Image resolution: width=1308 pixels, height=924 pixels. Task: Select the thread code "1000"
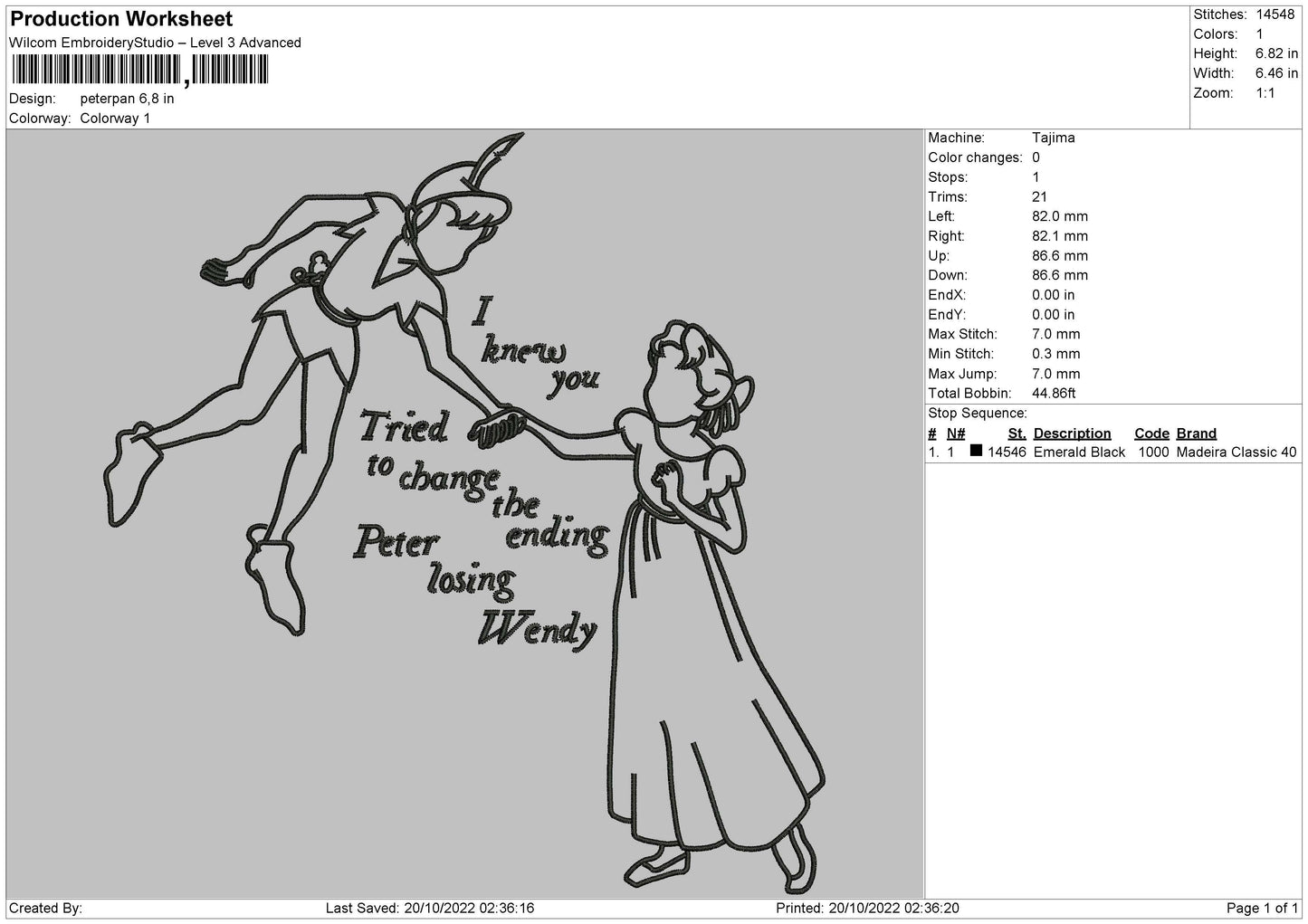(x=1153, y=452)
